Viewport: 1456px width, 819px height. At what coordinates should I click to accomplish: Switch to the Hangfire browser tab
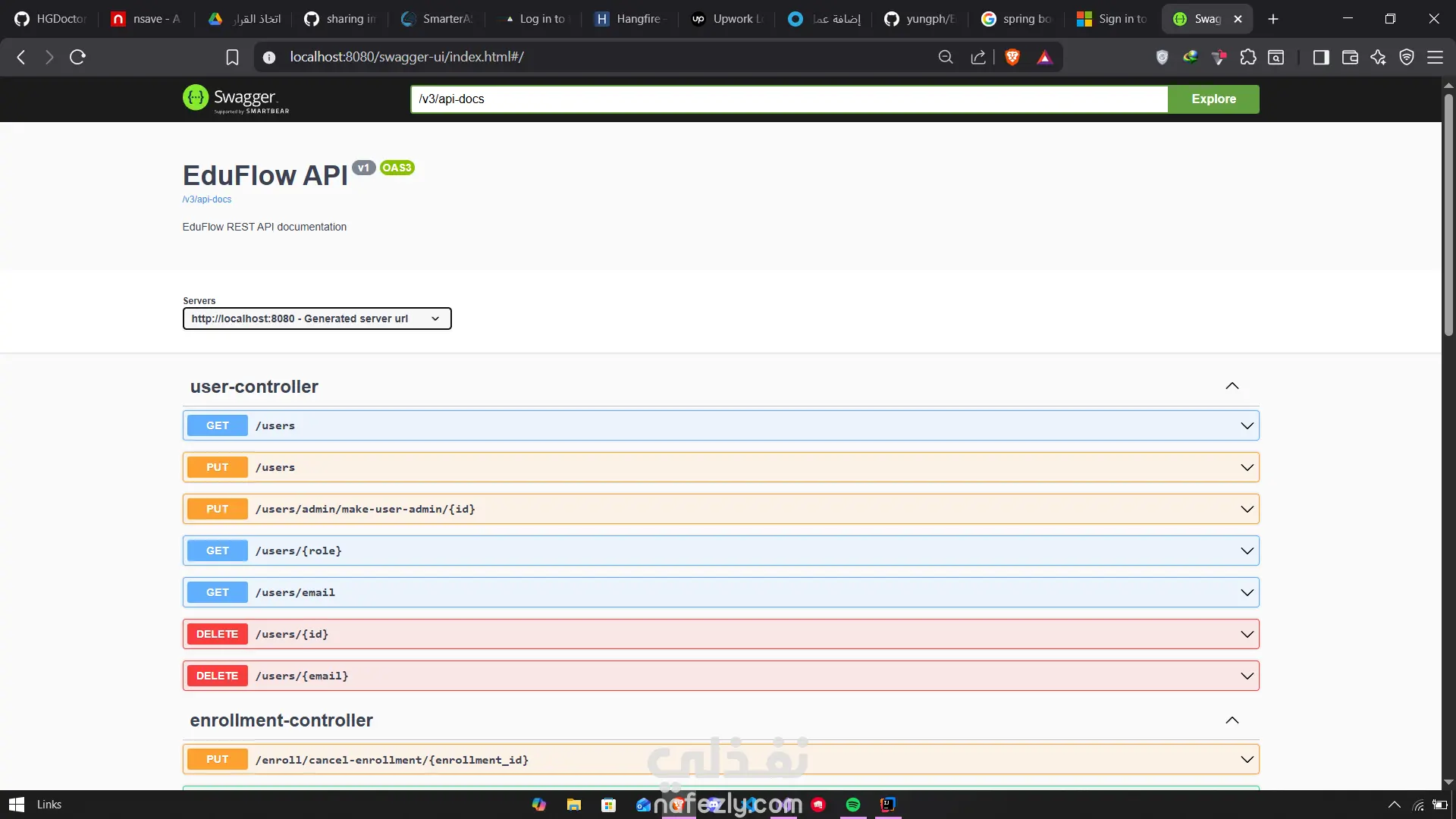tap(629, 19)
